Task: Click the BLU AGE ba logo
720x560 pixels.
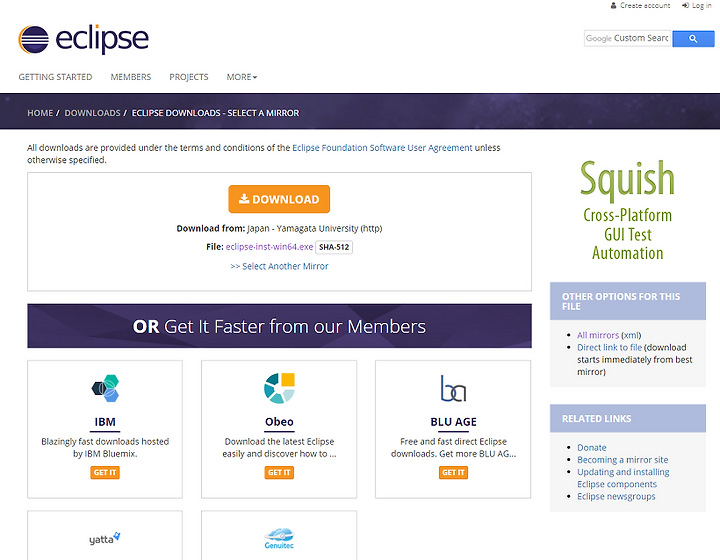Action: coord(453,388)
